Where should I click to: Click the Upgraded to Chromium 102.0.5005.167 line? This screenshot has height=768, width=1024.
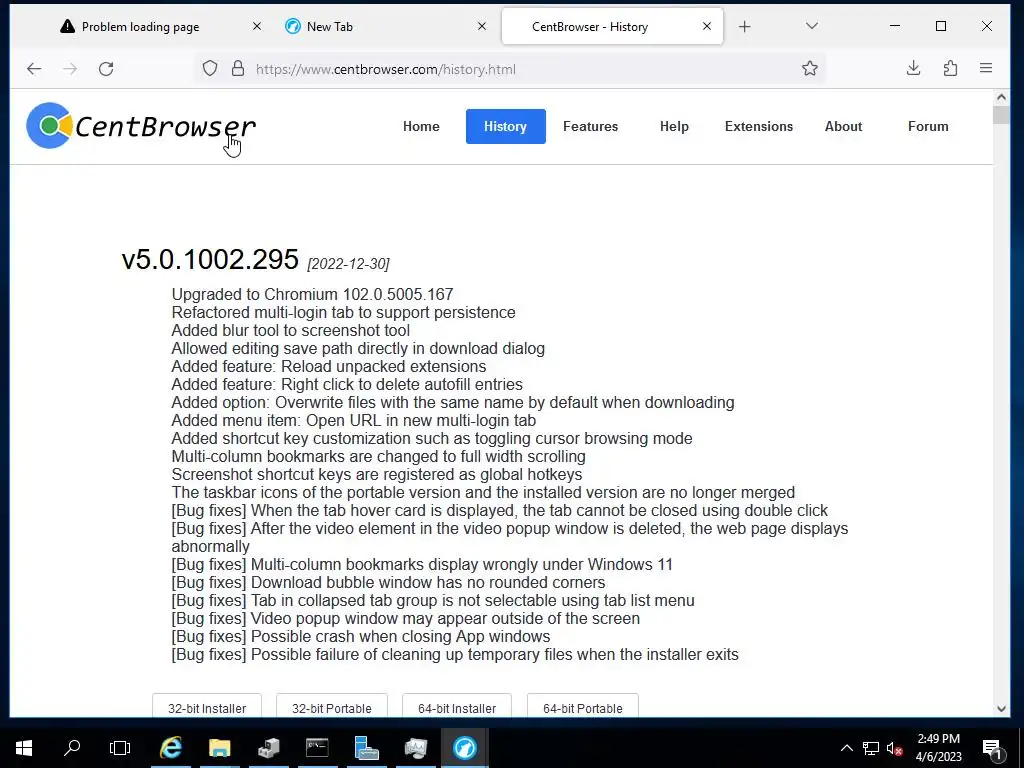click(312, 295)
